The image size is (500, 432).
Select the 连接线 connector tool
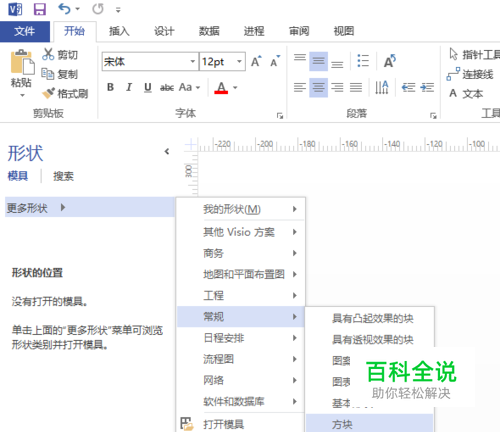pyautogui.click(x=470, y=74)
